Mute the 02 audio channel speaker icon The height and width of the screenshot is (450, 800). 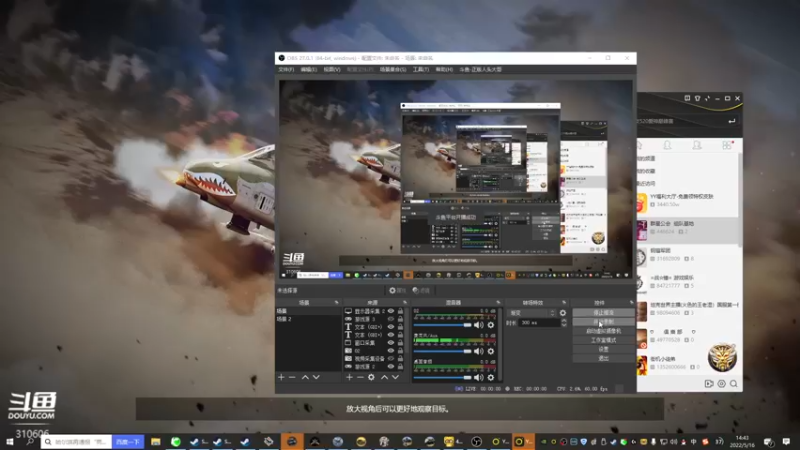(478, 324)
